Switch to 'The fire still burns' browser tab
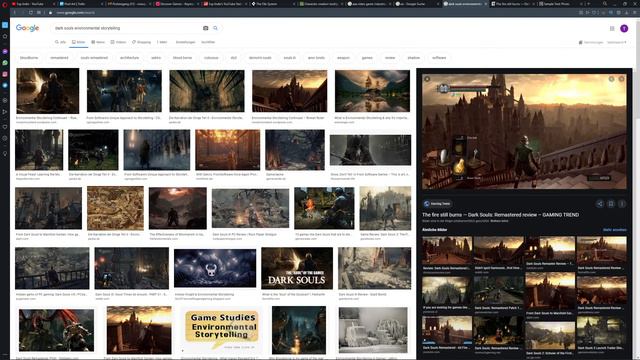This screenshot has height=360, width=640. 512,4
